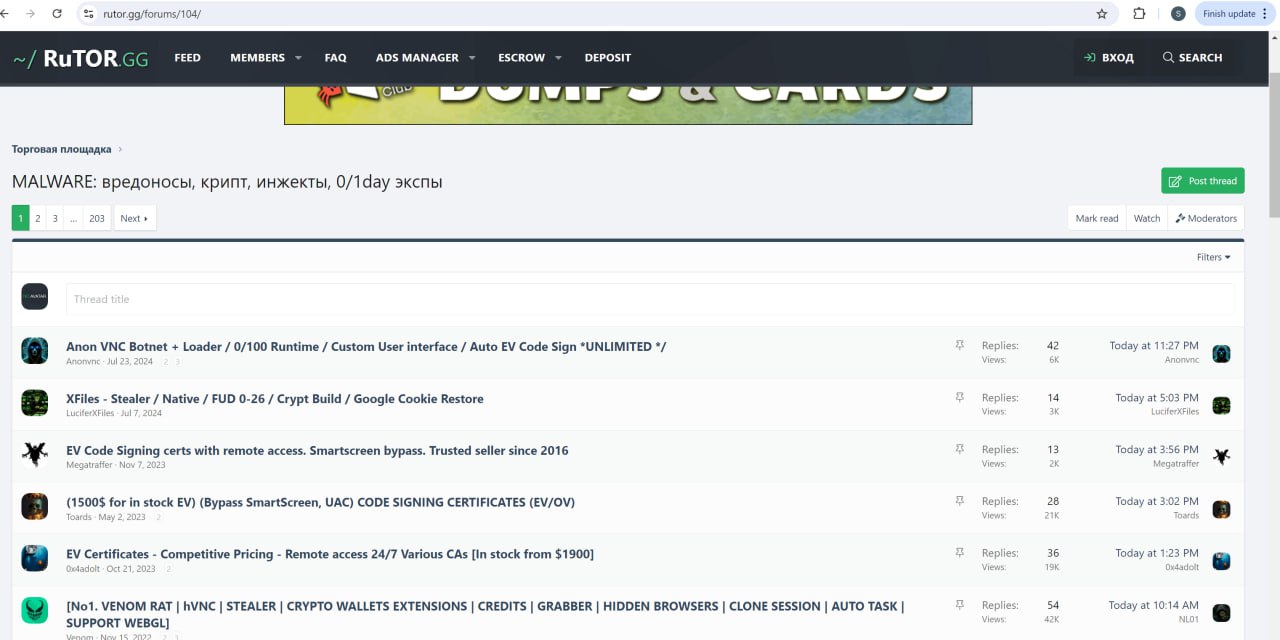Image resolution: width=1280 pixels, height=640 pixels.
Task: Open the FEED nav item
Action: click(x=187, y=58)
